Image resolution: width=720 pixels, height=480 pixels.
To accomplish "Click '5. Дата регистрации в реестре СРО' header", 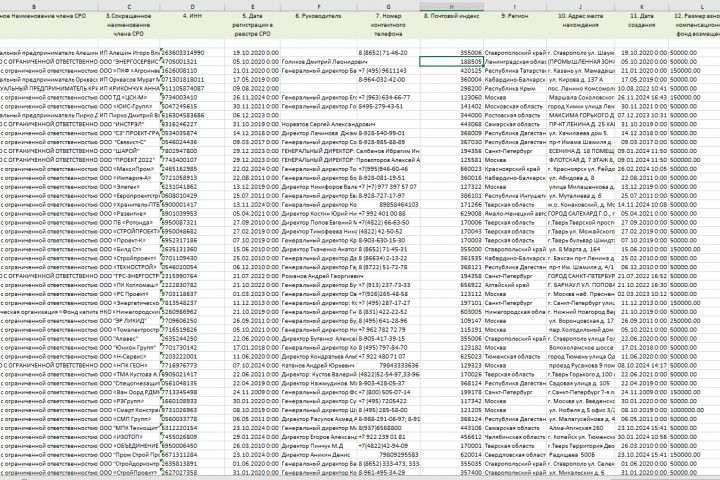I will click(x=253, y=25).
